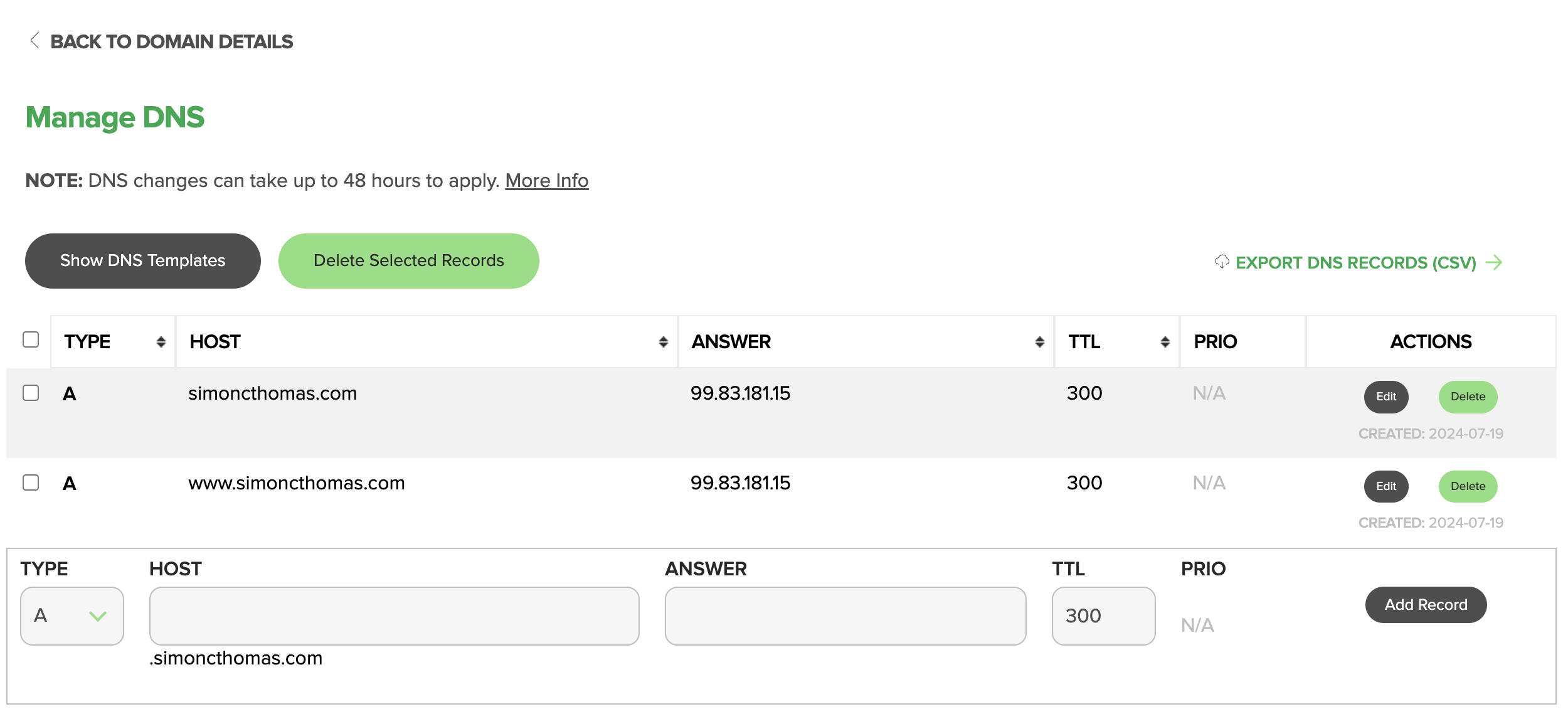Sort records by TYPE column arrows
This screenshot has height=709, width=1568.
click(161, 342)
